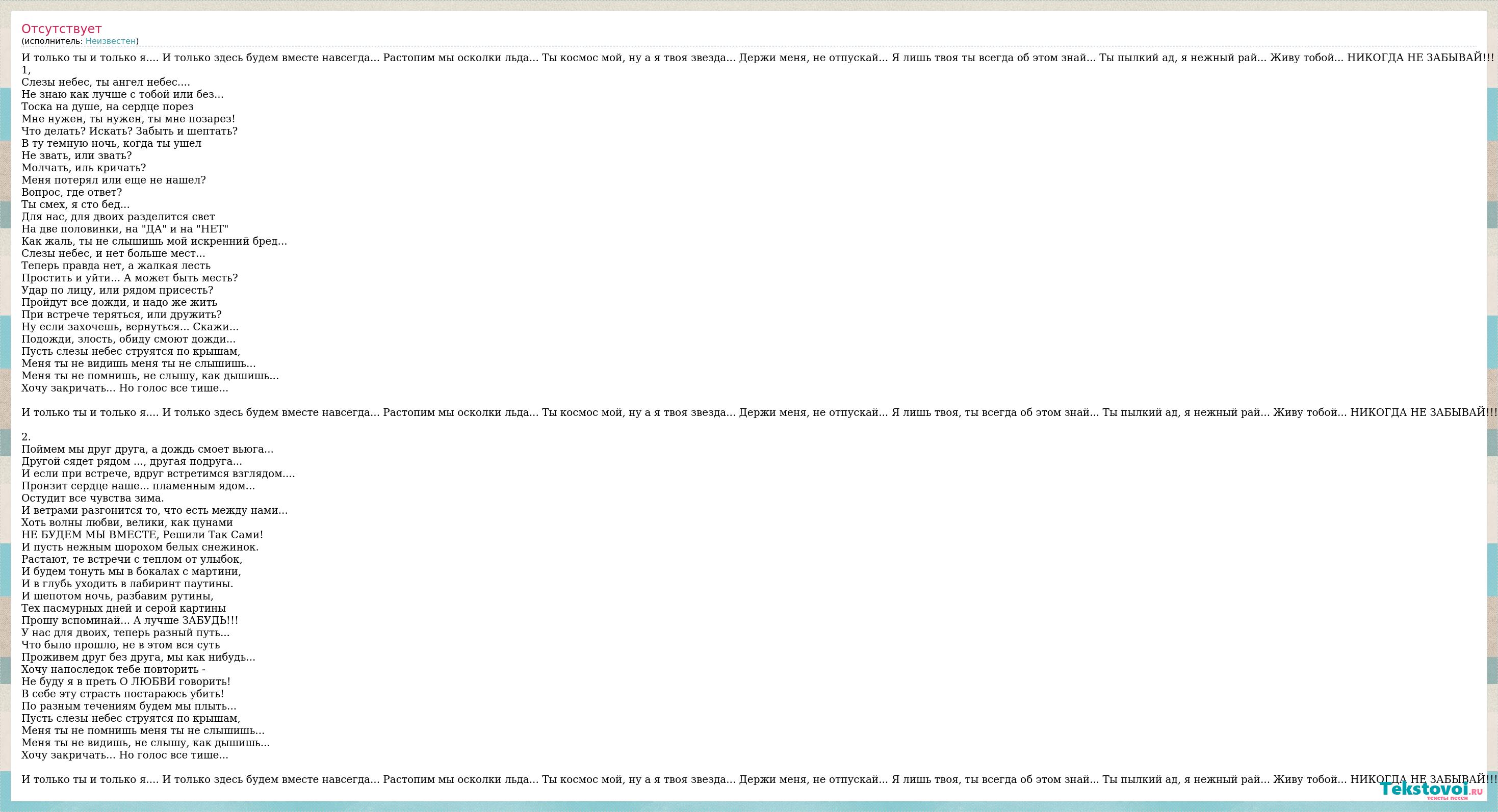This screenshot has width=1498, height=812.
Task: Click the line 'И если при встрече, вдруг встретимся взглядом....'
Action: (x=158, y=473)
